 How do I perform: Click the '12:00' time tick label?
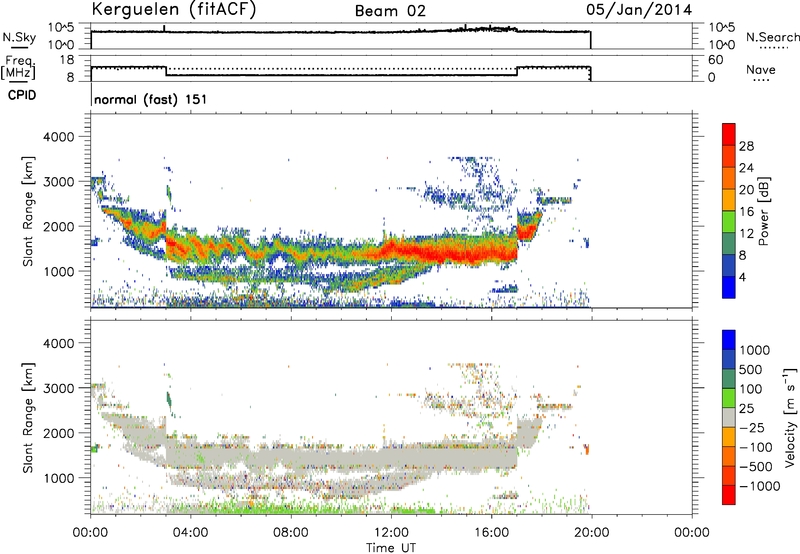[x=391, y=533]
